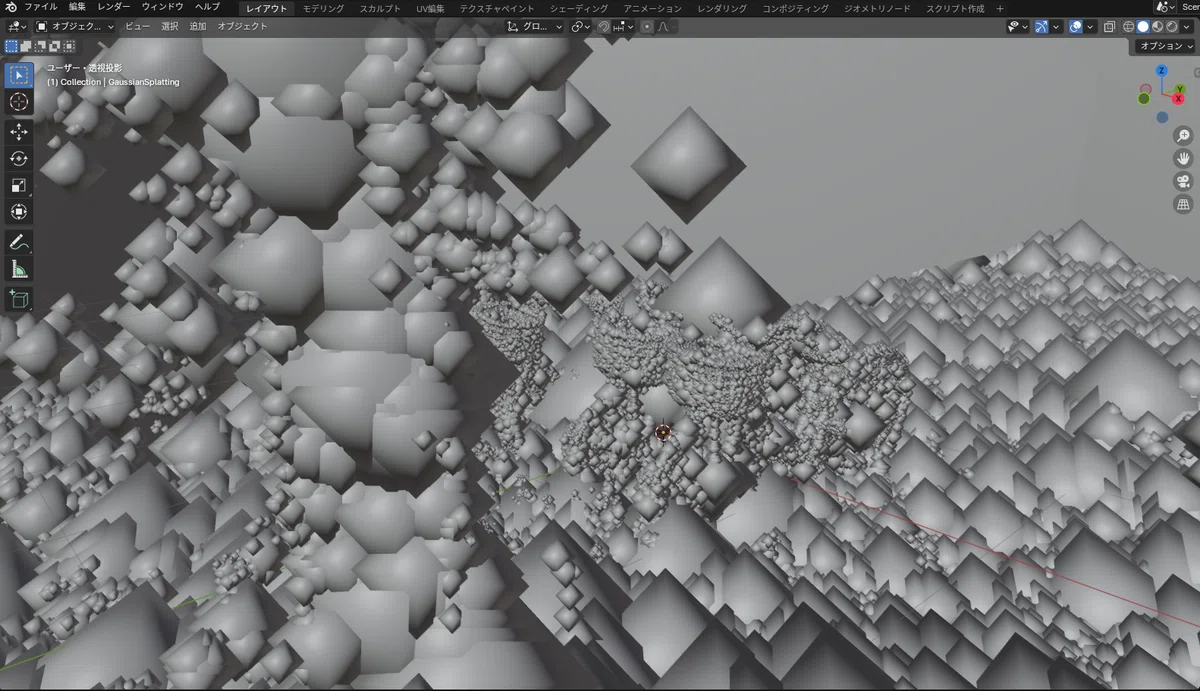Open transform orientation Global dropdown
The width and height of the screenshot is (1200, 691).
pos(535,27)
